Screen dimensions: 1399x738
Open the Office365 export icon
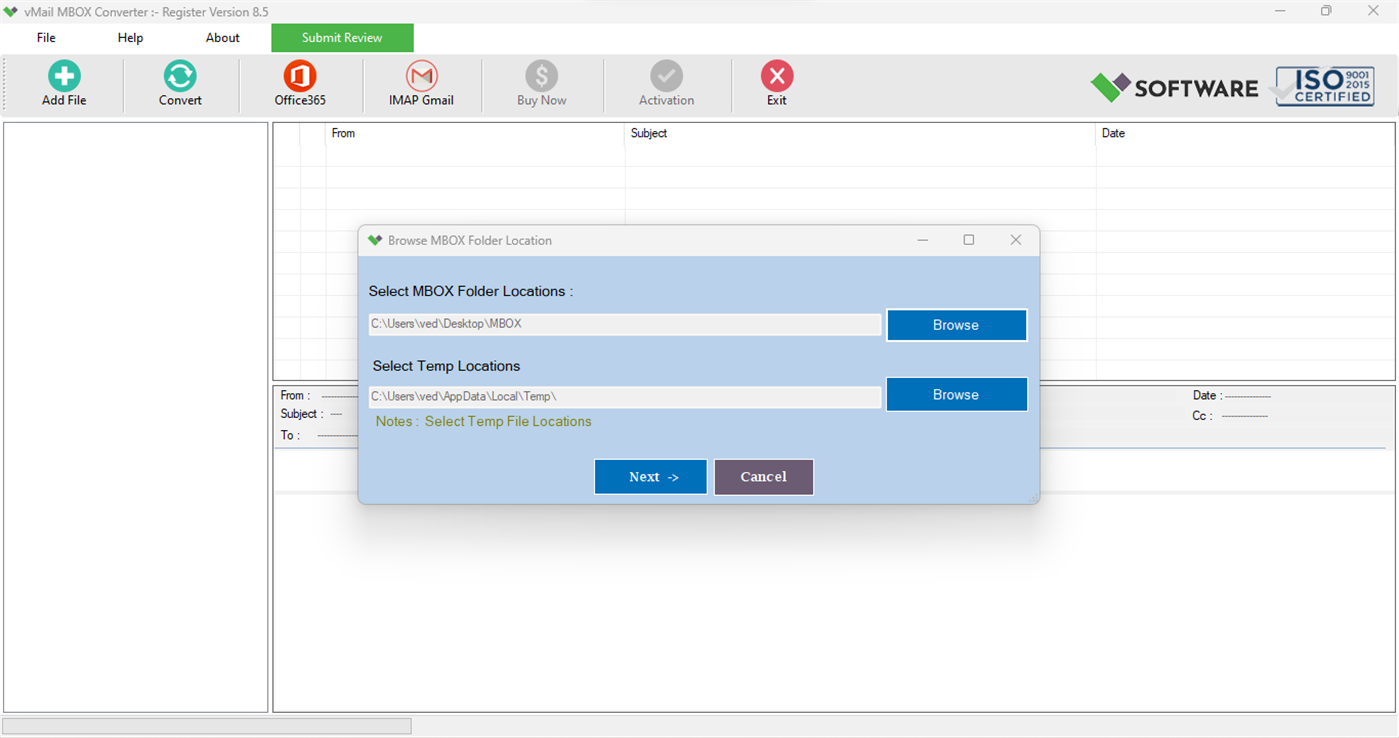(299, 82)
